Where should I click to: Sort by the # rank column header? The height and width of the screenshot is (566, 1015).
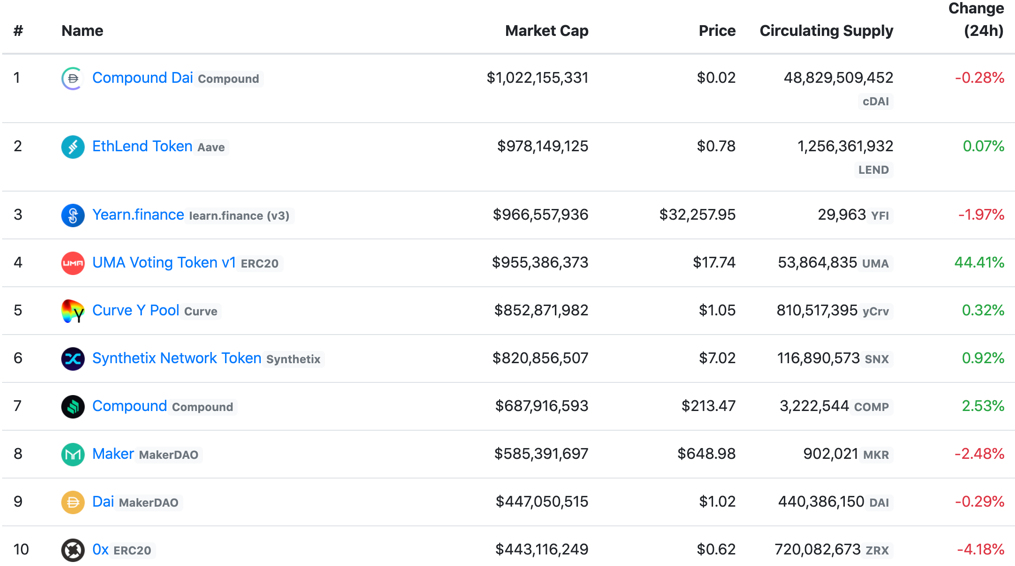18,31
